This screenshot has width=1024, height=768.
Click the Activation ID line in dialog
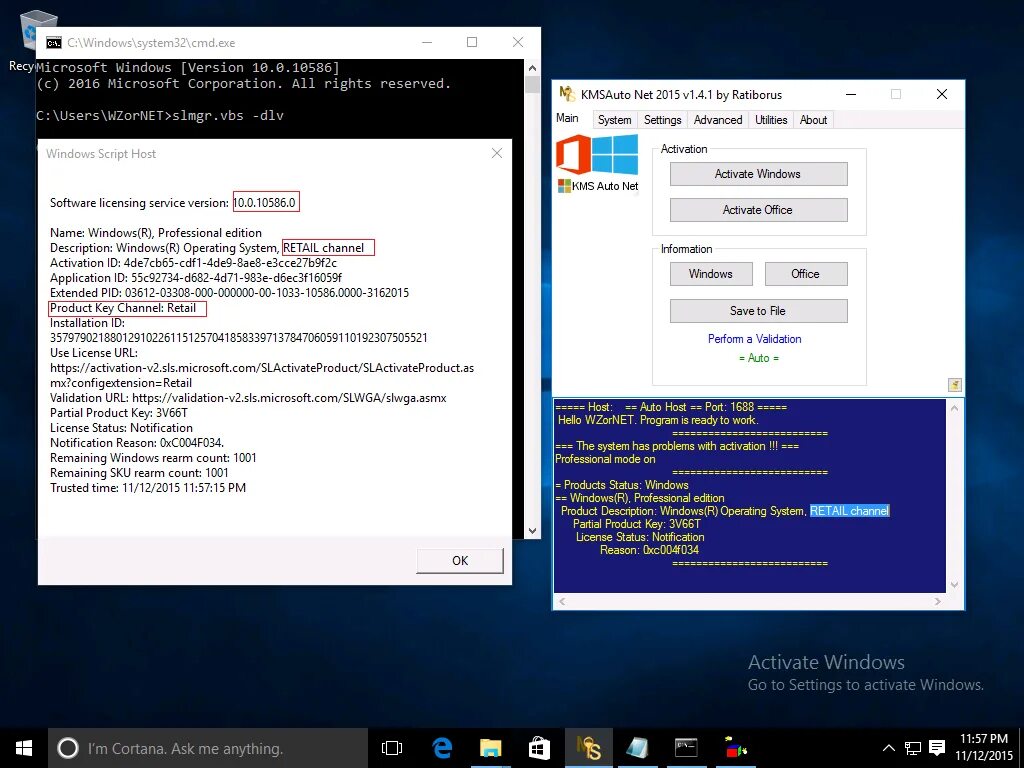click(193, 263)
